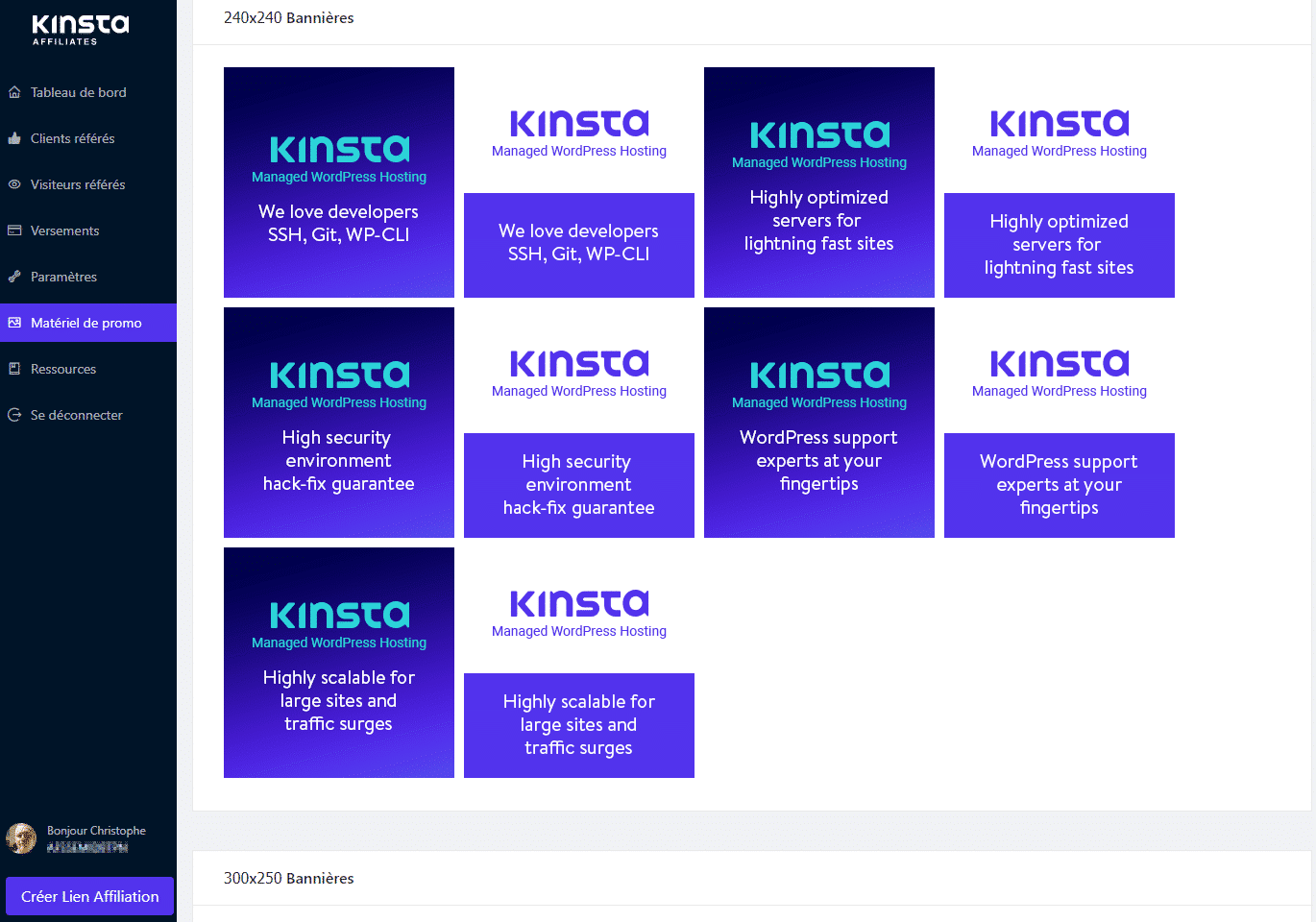Open Versements via its card icon

(13, 230)
